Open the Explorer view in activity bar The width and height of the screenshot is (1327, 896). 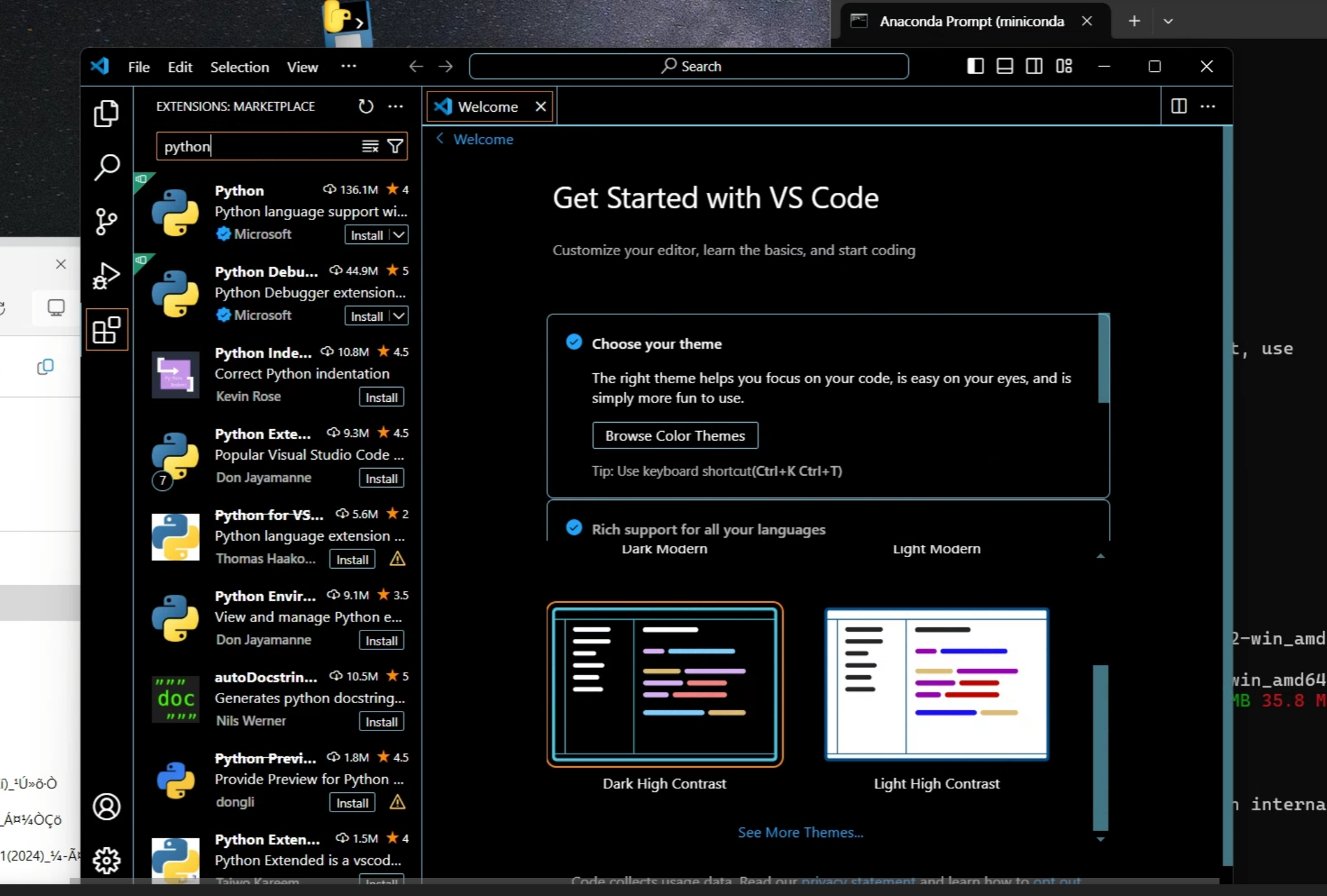click(x=107, y=114)
